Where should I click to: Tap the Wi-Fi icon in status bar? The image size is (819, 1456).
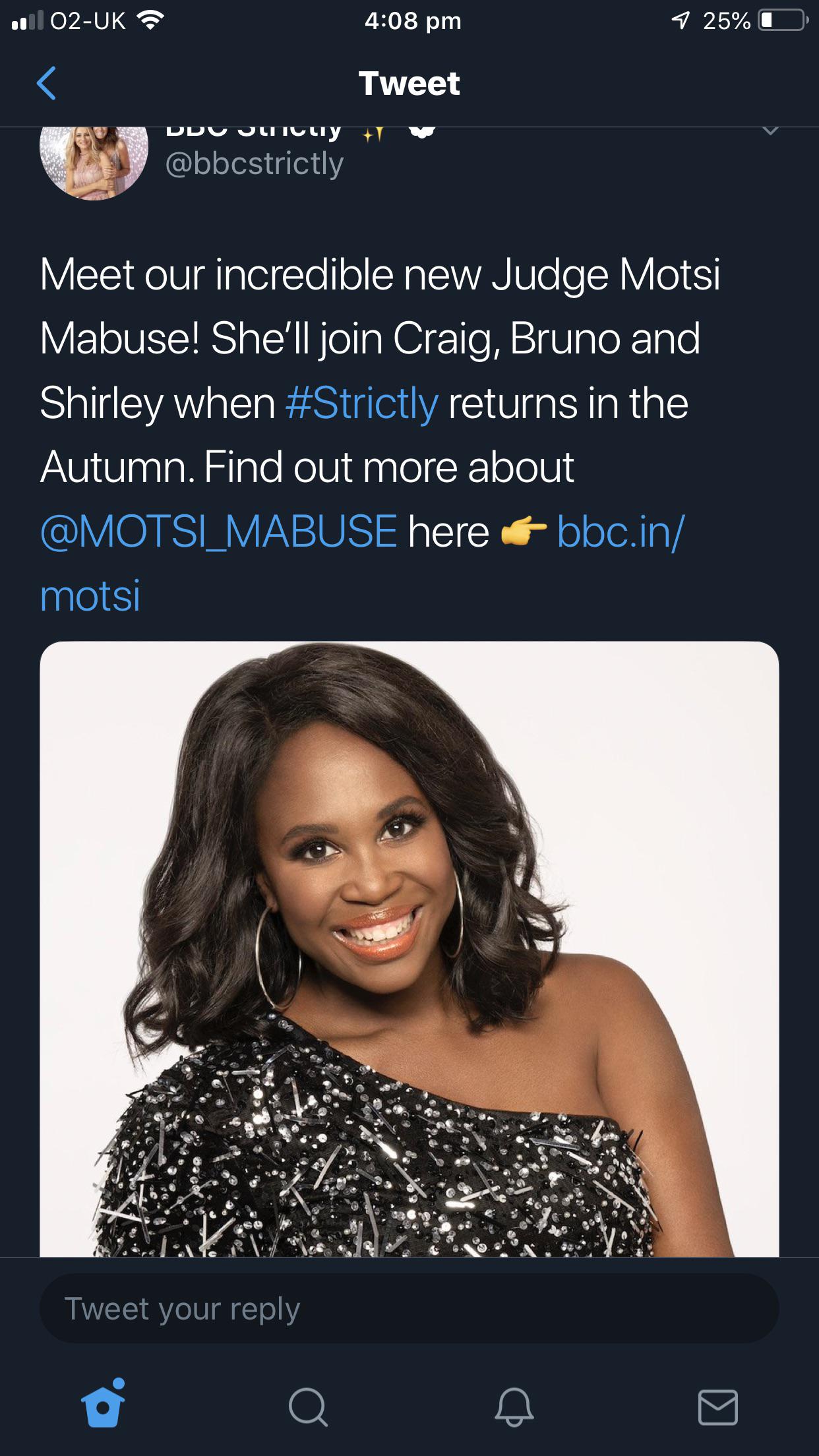tap(150, 21)
